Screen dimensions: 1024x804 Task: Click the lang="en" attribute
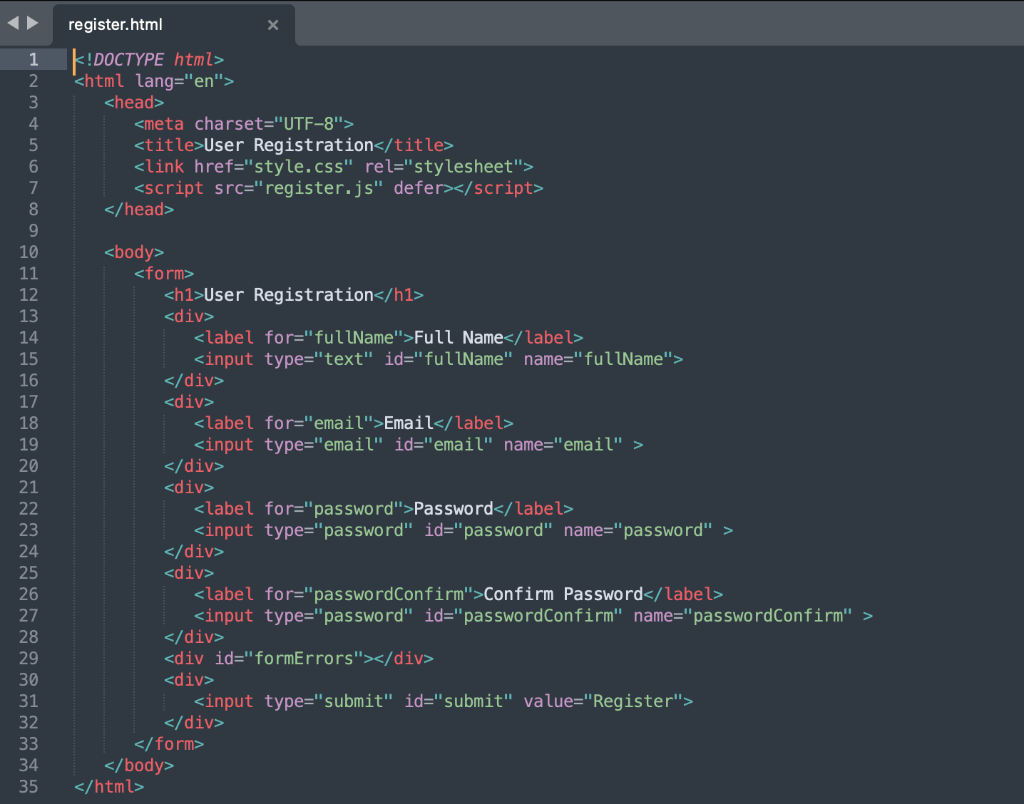(x=180, y=81)
